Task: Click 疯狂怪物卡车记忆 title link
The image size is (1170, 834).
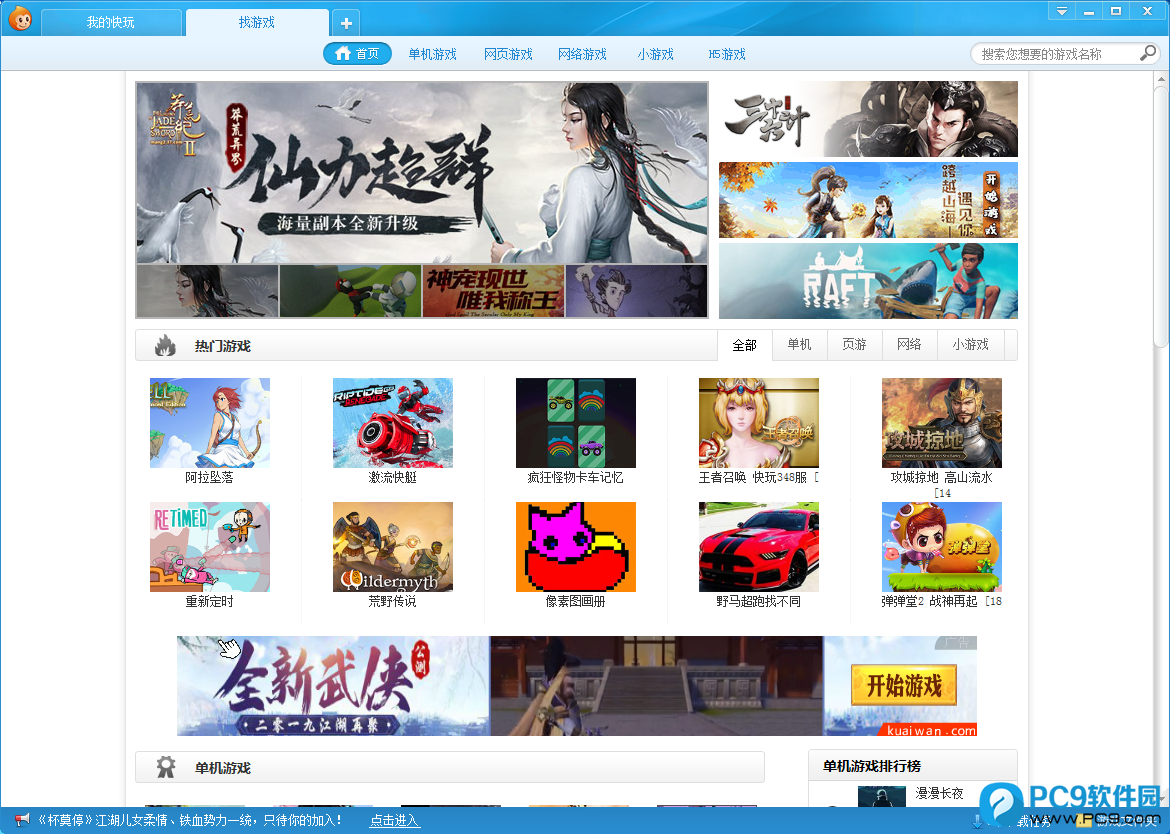Action: pos(575,477)
